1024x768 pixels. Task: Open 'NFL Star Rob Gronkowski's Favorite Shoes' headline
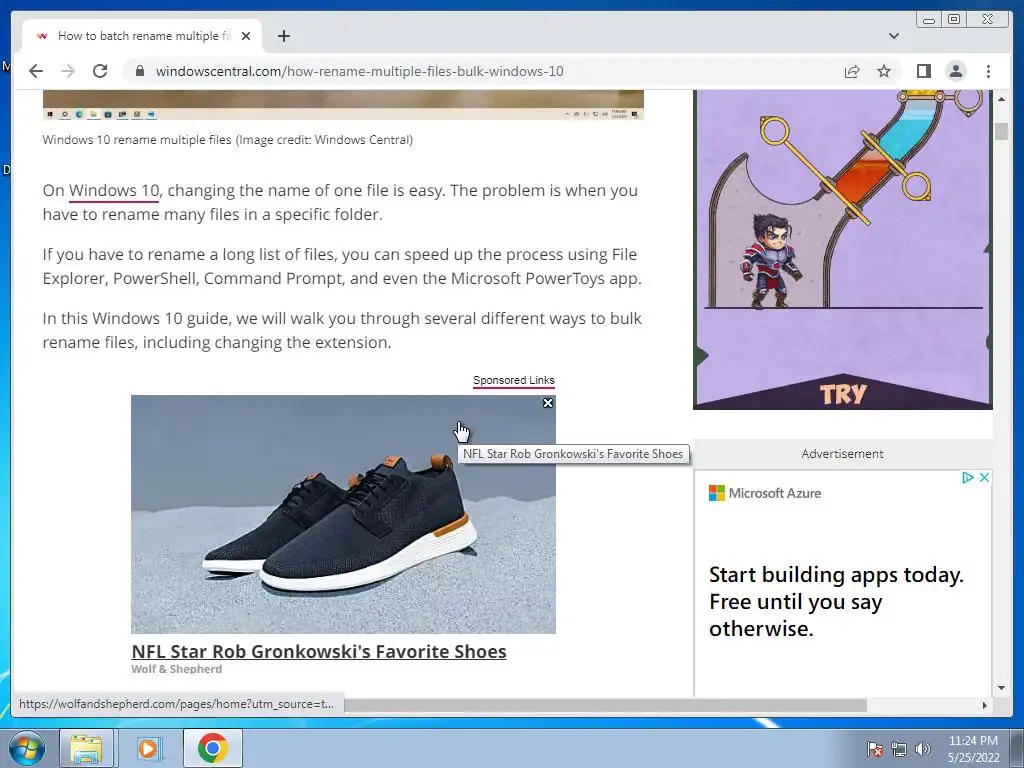click(x=319, y=651)
